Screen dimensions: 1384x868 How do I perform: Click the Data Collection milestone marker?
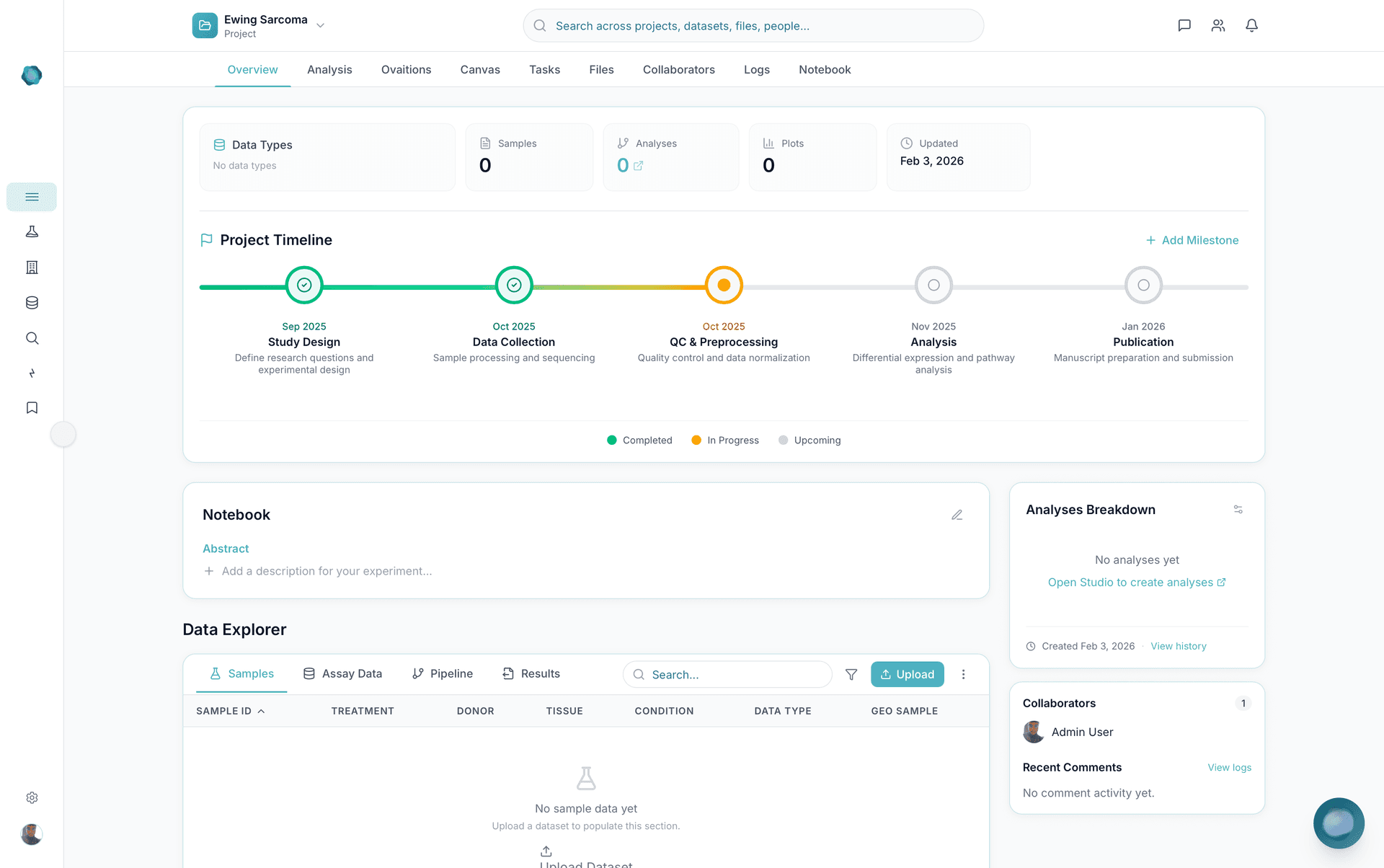514,285
